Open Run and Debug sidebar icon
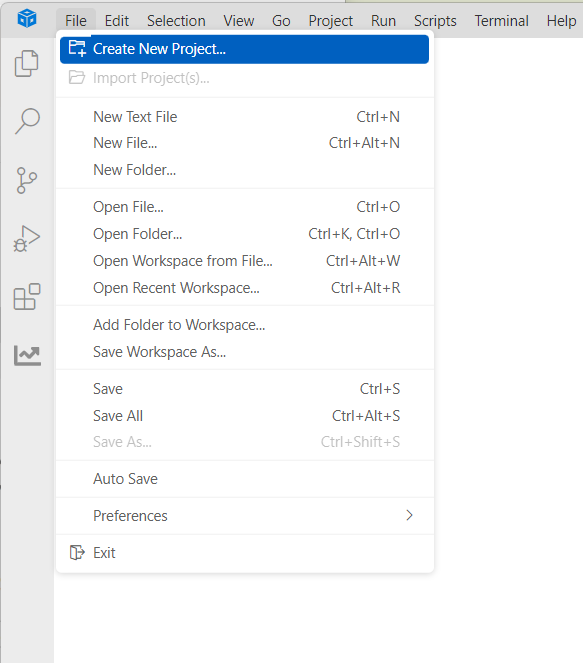 (x=27, y=239)
